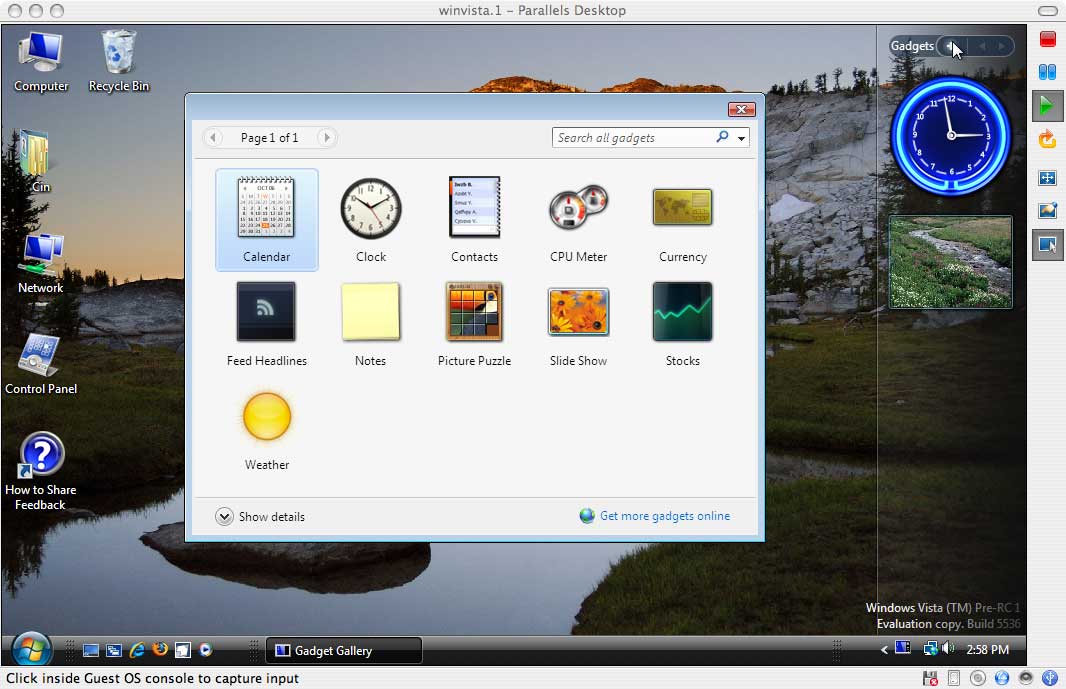Choose the Stocks gadget
The width and height of the screenshot is (1066, 689).
(x=683, y=324)
